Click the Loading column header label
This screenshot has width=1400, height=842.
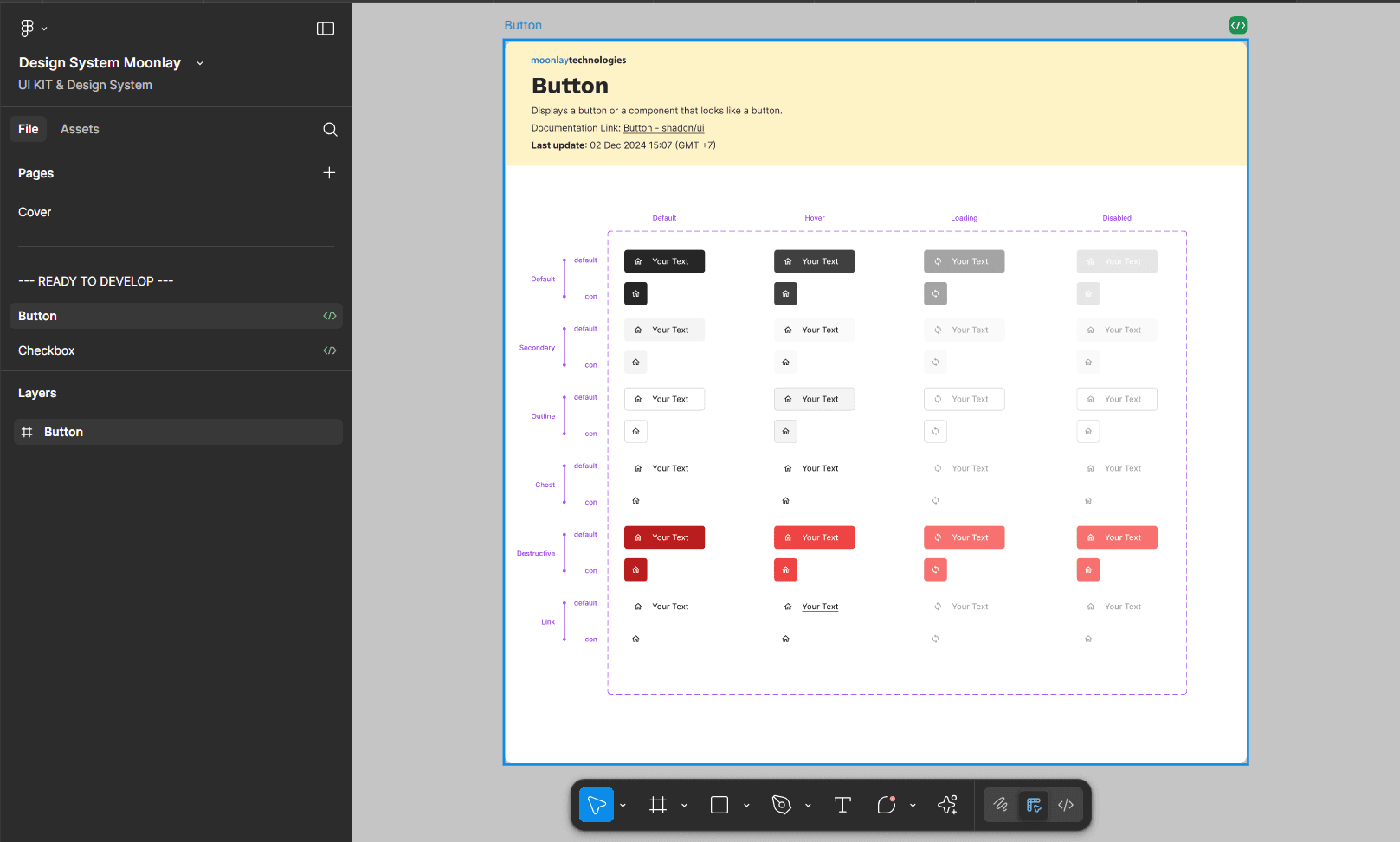coord(964,218)
